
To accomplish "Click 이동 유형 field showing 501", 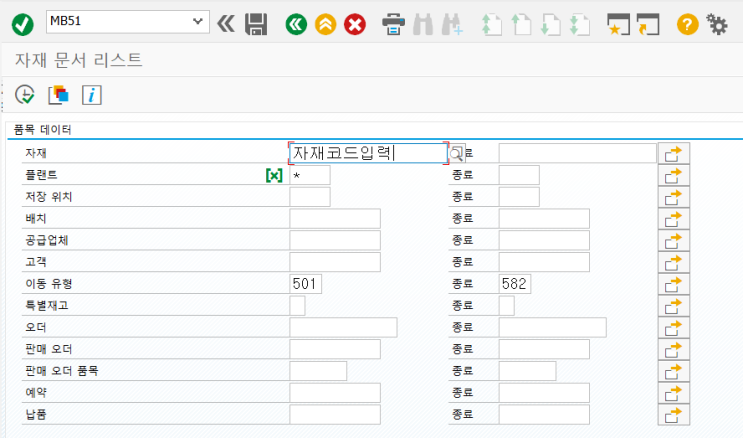I will coord(306,284).
